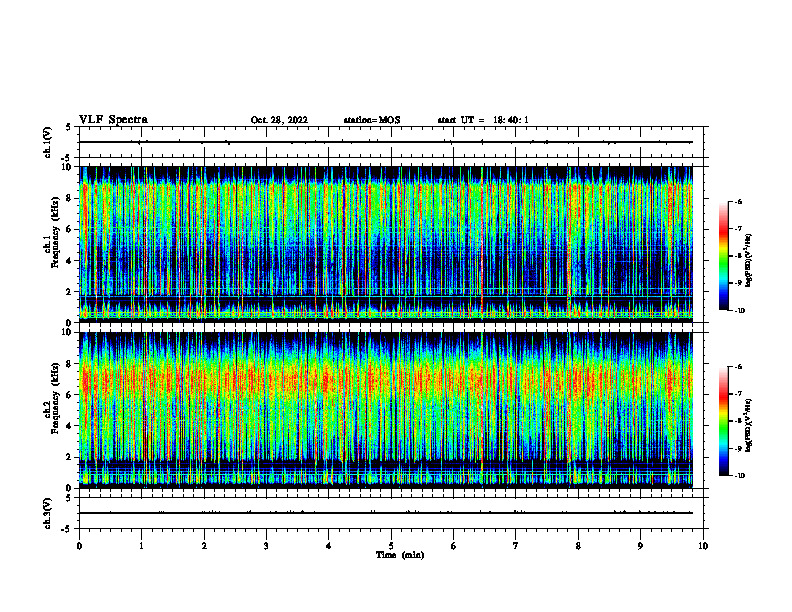Click the "-6" label on ch.1 colorbar
This screenshot has width=792, height=612.
[738, 202]
